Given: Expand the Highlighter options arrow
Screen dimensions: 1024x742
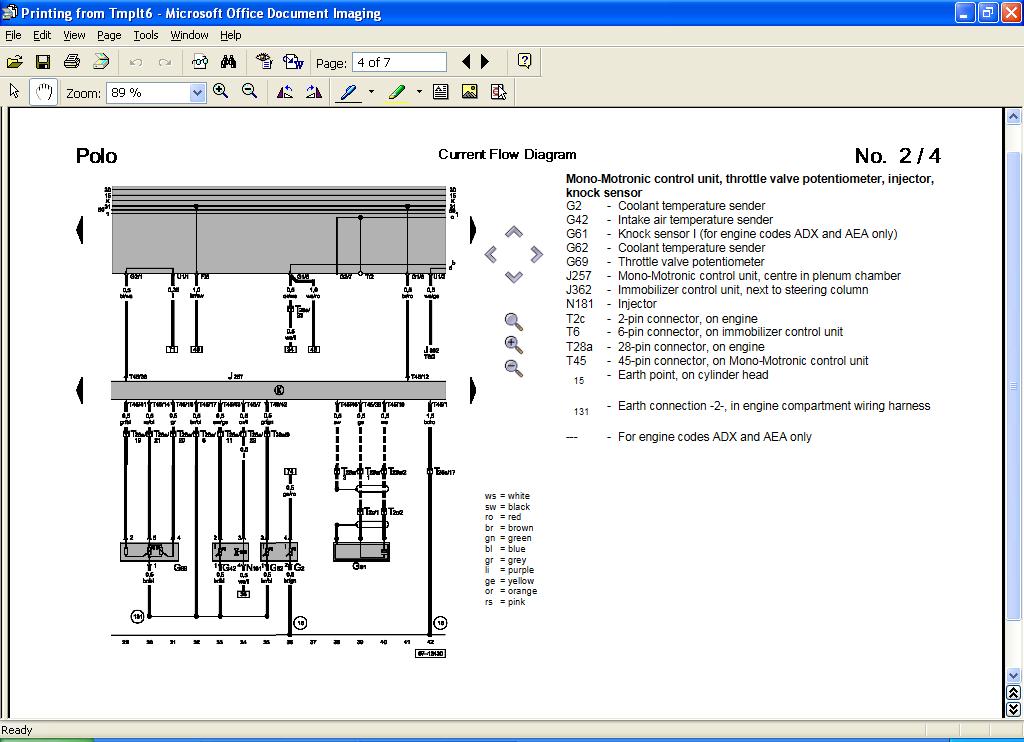Looking at the screenshot, I should coord(419,92).
